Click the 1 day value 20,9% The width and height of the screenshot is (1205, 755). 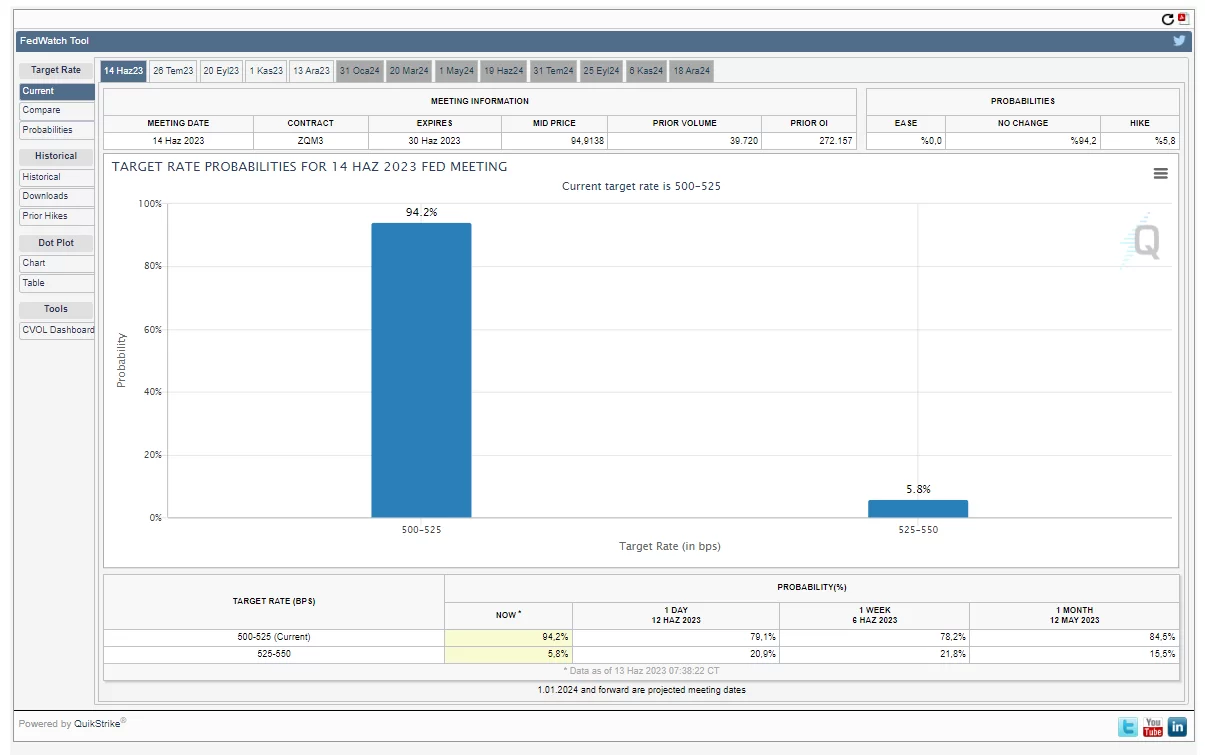coord(676,654)
